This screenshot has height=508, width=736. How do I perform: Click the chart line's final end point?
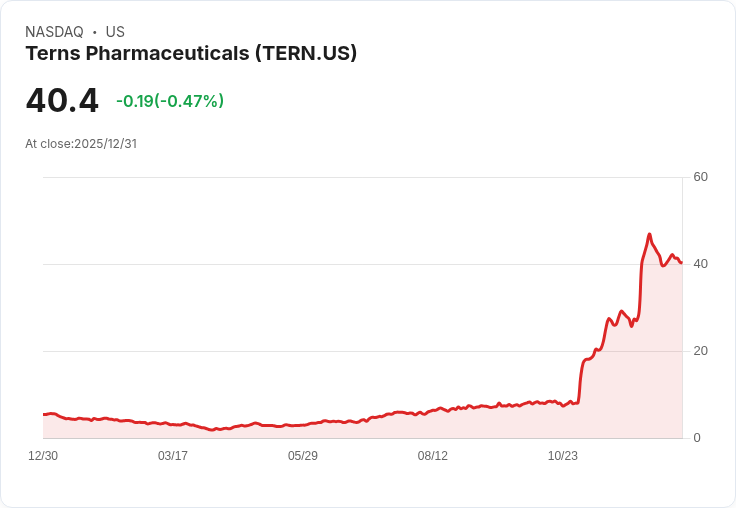[x=681, y=262]
